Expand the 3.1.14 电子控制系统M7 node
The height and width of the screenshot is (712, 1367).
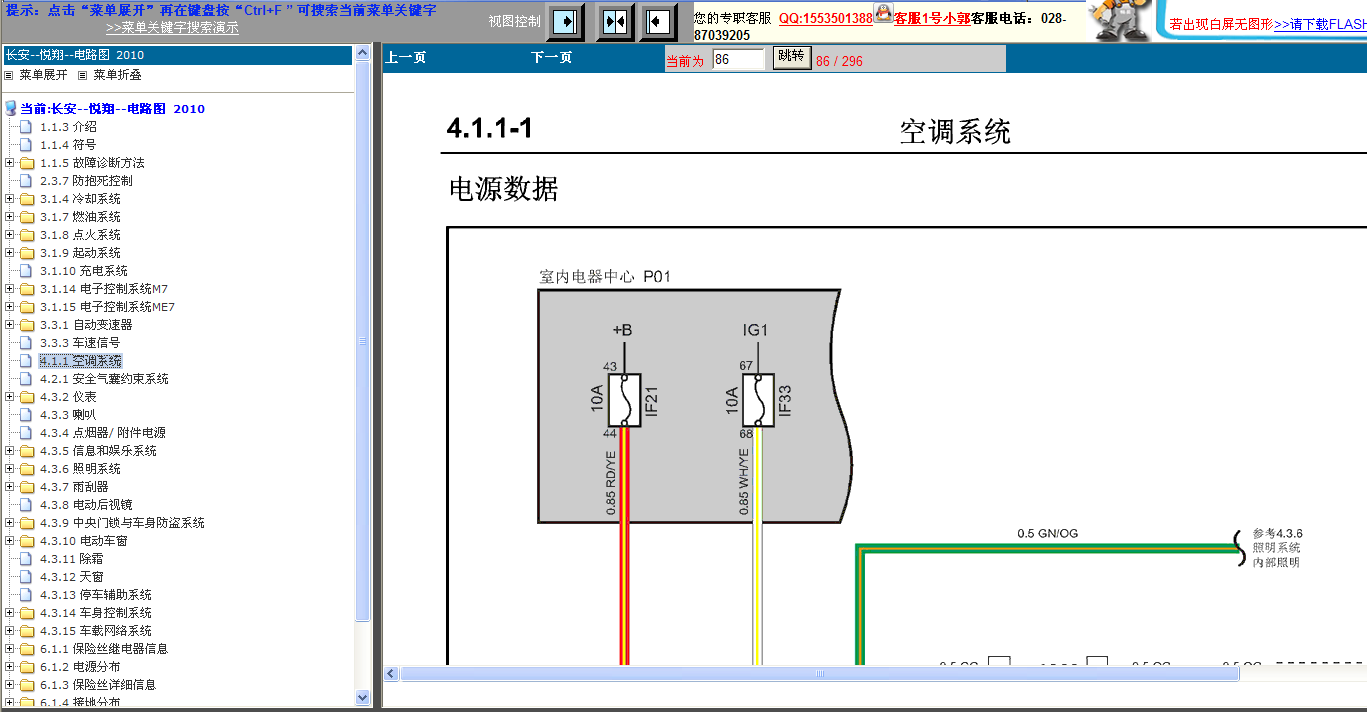[10, 289]
